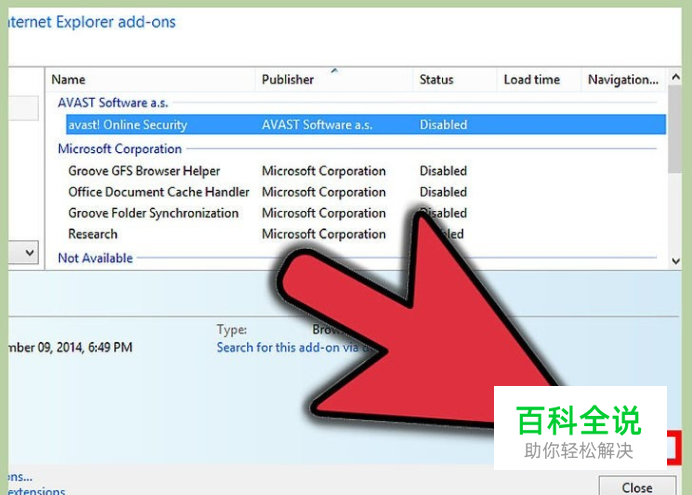Screen dimensions: 692x495
Task: Click the Navigation... column header
Action: 623,80
